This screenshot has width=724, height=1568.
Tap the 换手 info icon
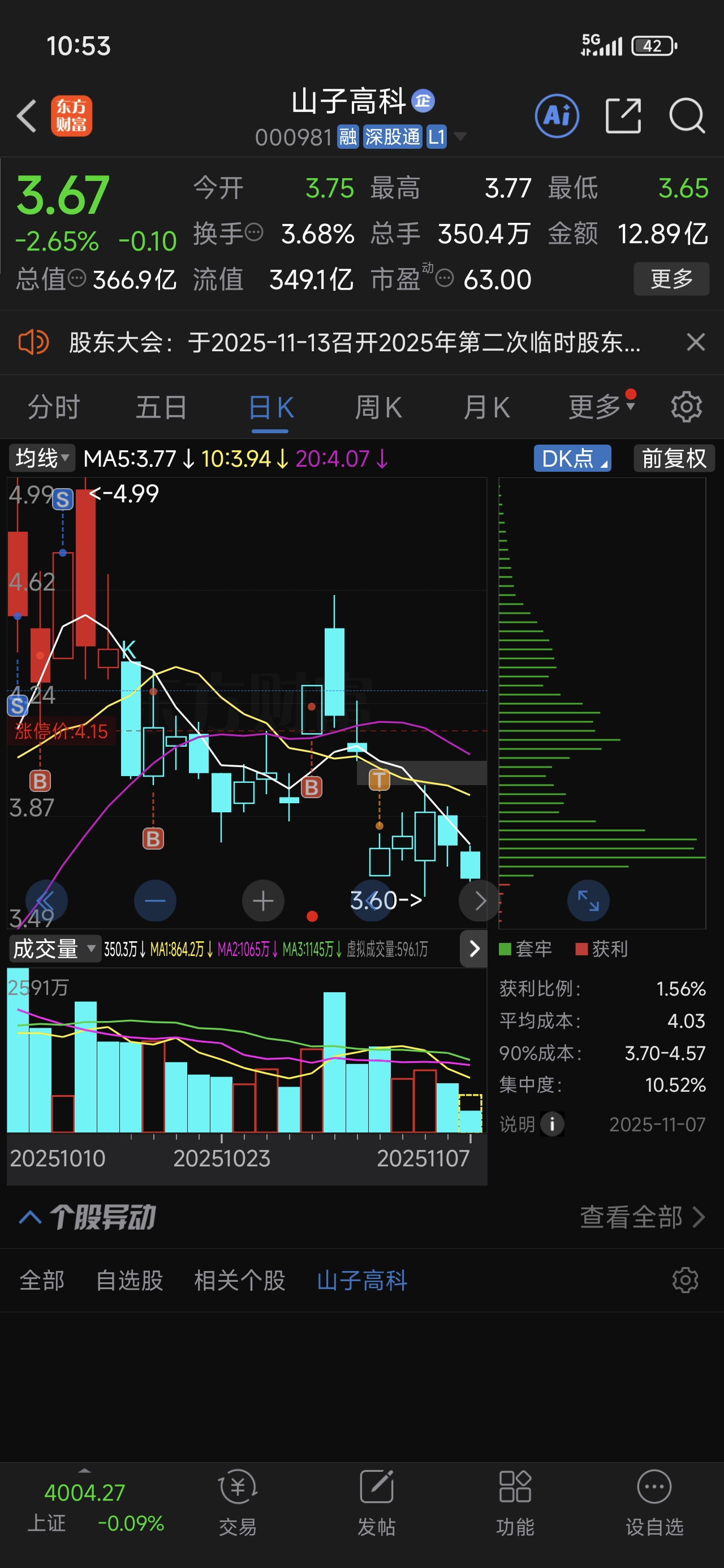(254, 232)
